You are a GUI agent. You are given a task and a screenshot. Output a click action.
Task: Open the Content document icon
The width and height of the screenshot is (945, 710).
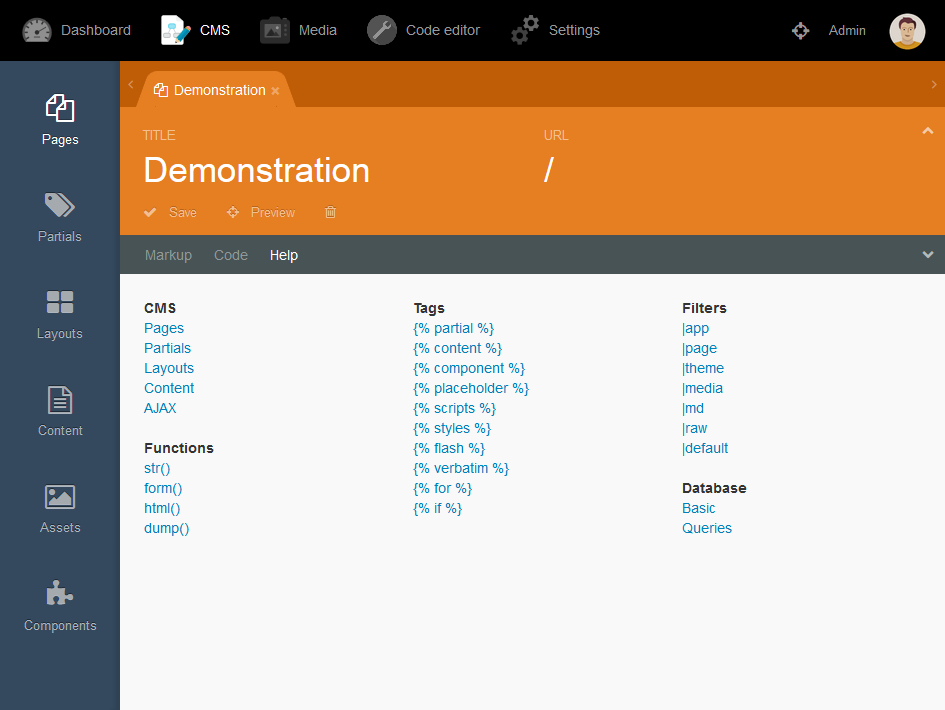(60, 400)
